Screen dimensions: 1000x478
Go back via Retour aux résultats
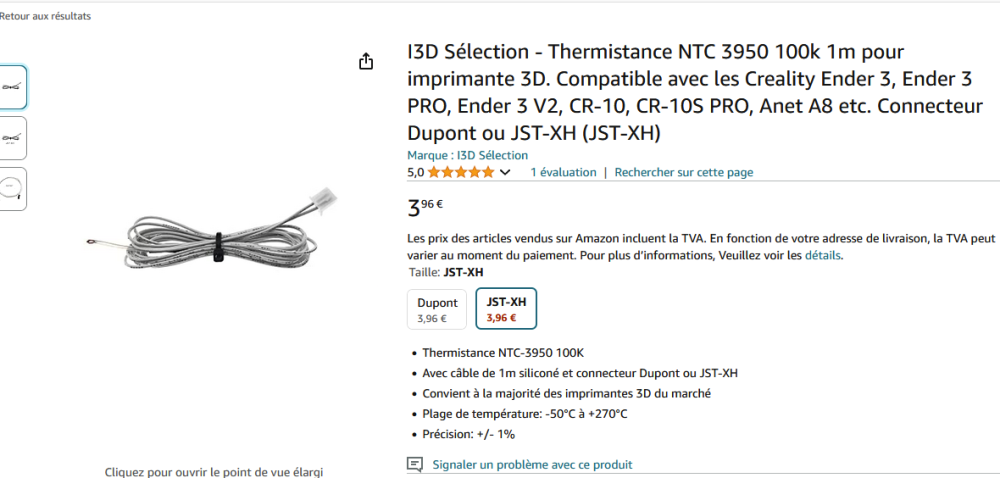coord(45,16)
